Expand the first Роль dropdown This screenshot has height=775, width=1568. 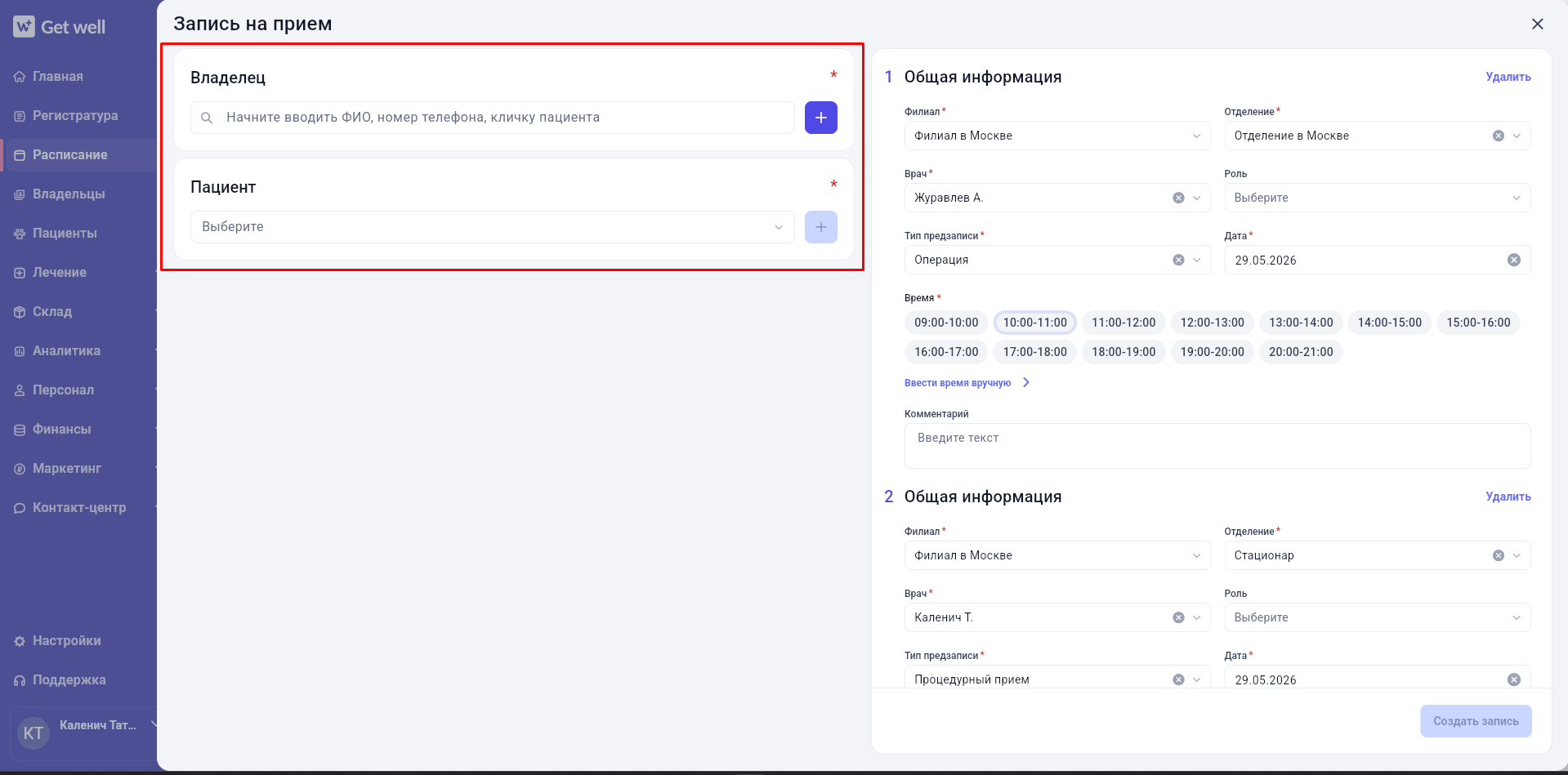point(1377,198)
